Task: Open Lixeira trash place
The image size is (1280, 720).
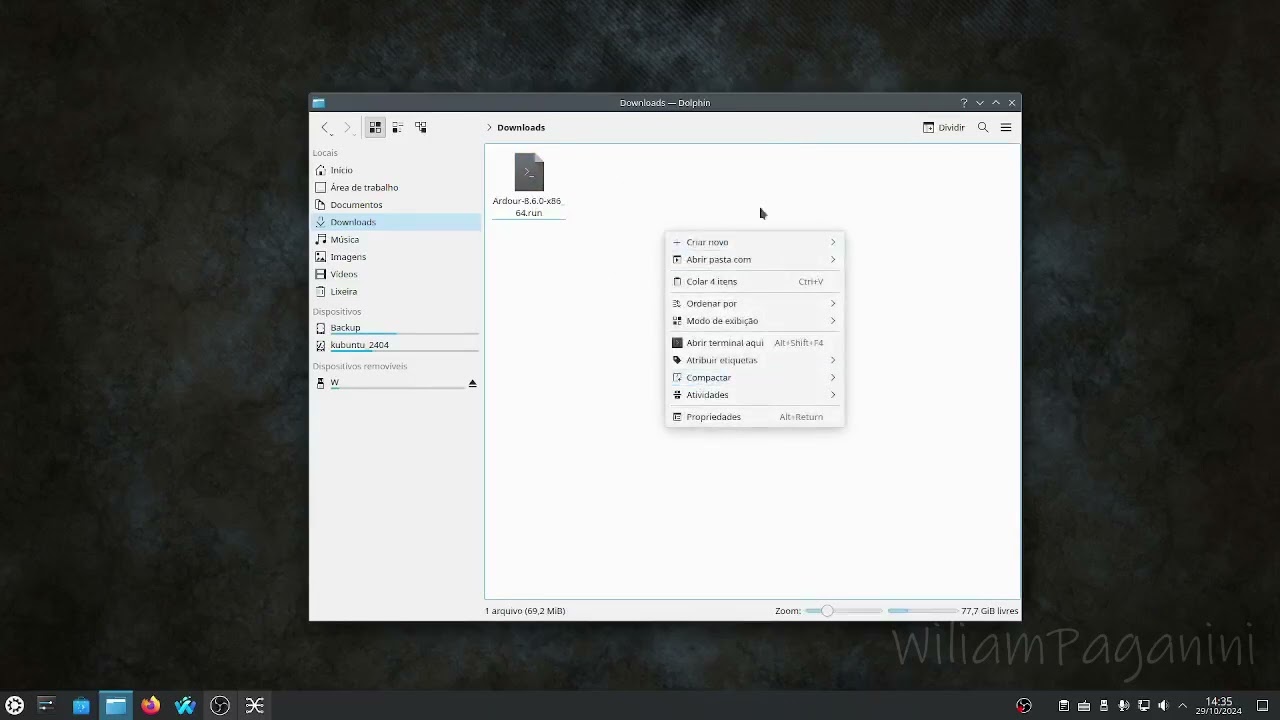Action: pos(396,292)
